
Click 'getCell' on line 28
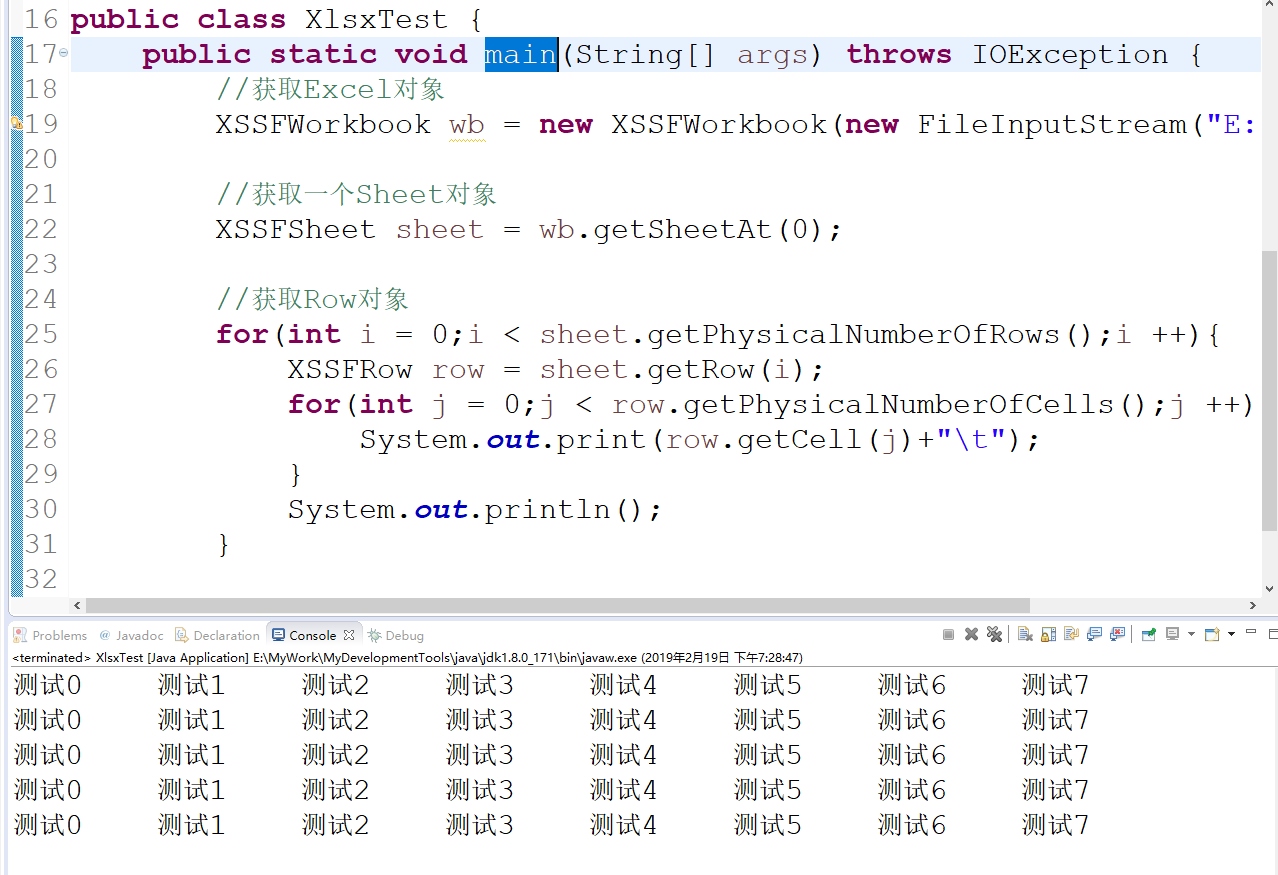click(799, 440)
